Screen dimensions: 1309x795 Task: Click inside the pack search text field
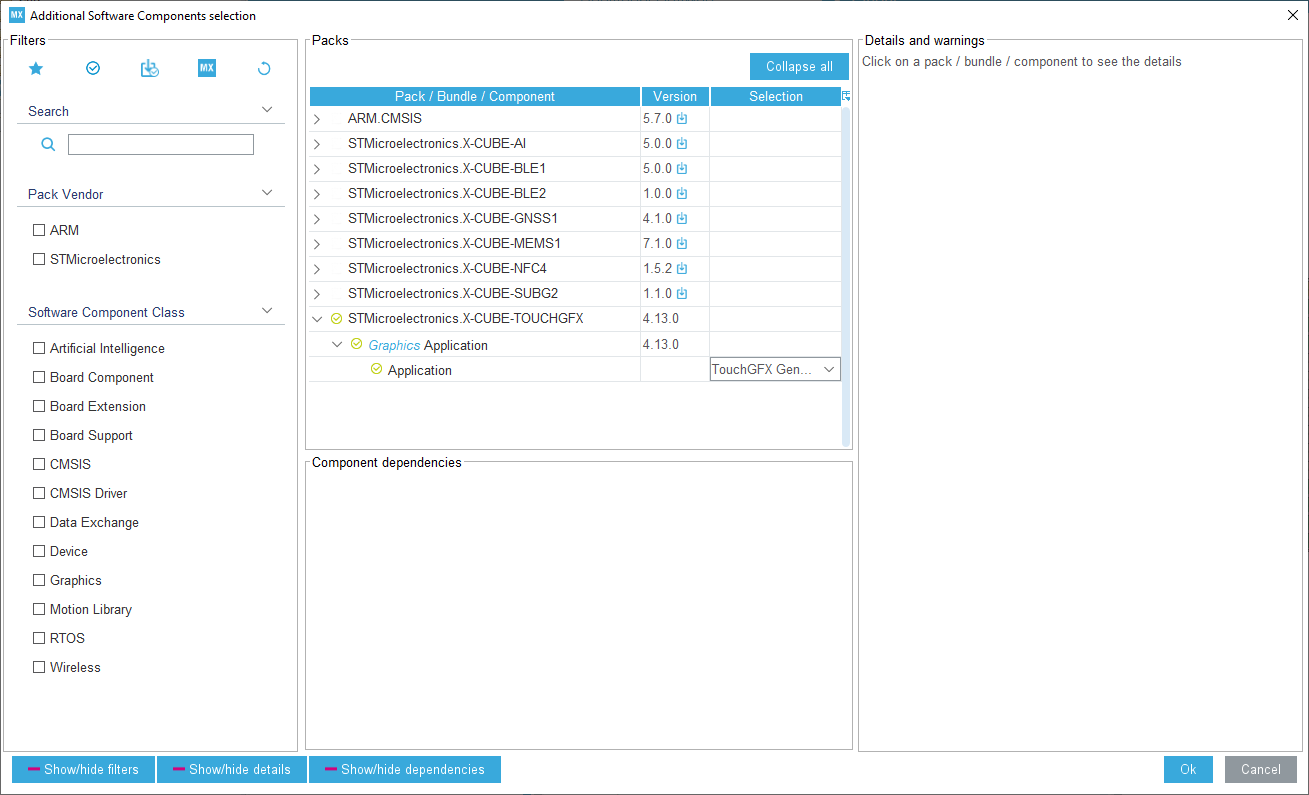pos(161,145)
